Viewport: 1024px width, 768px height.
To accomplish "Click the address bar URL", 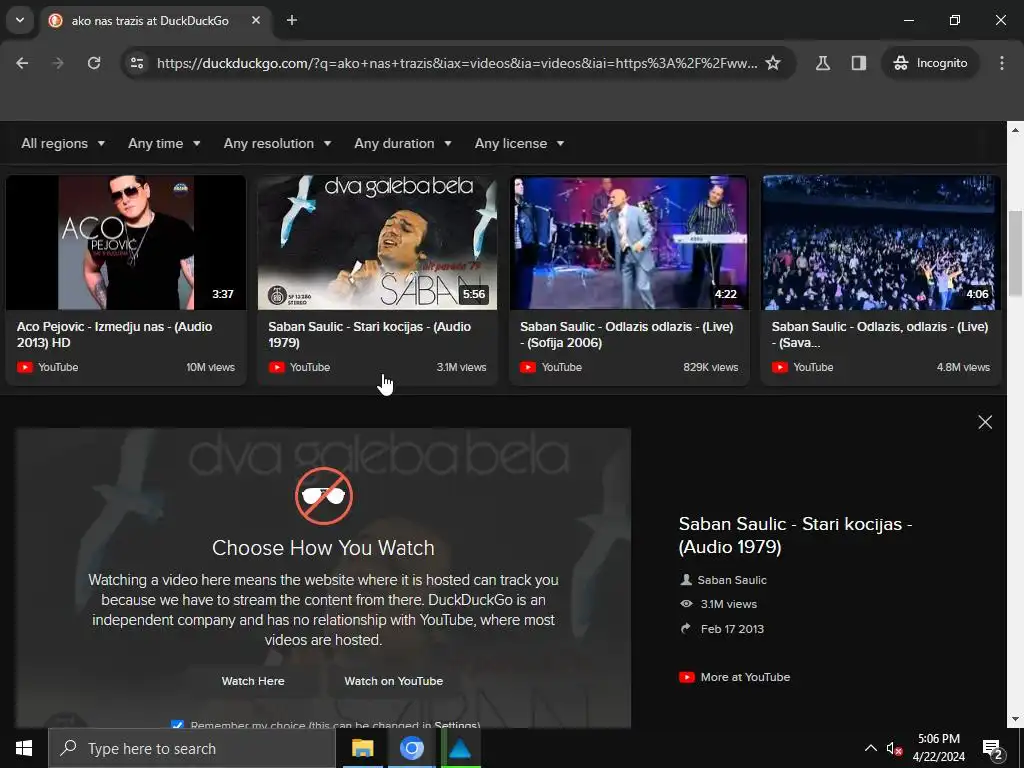I will coord(456,63).
